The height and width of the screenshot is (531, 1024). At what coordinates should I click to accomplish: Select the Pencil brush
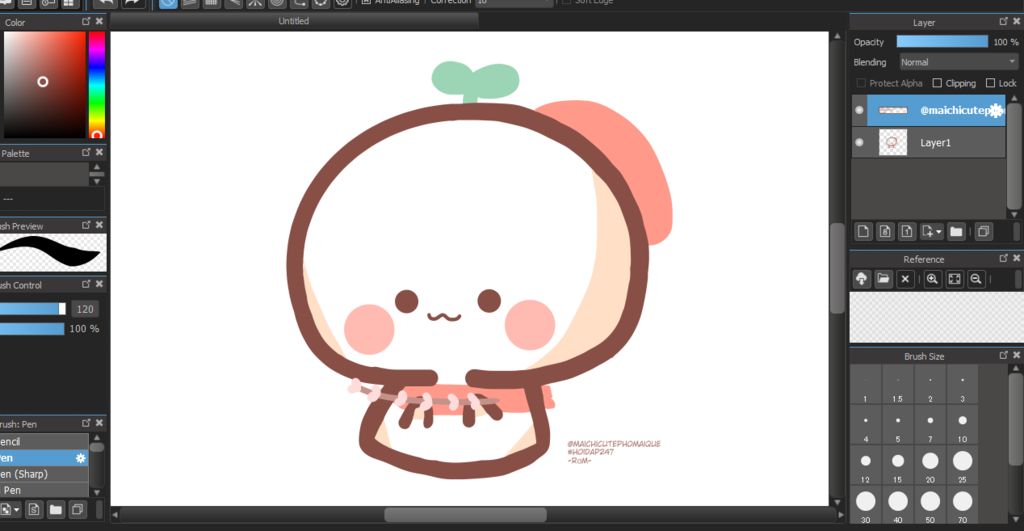(x=44, y=442)
